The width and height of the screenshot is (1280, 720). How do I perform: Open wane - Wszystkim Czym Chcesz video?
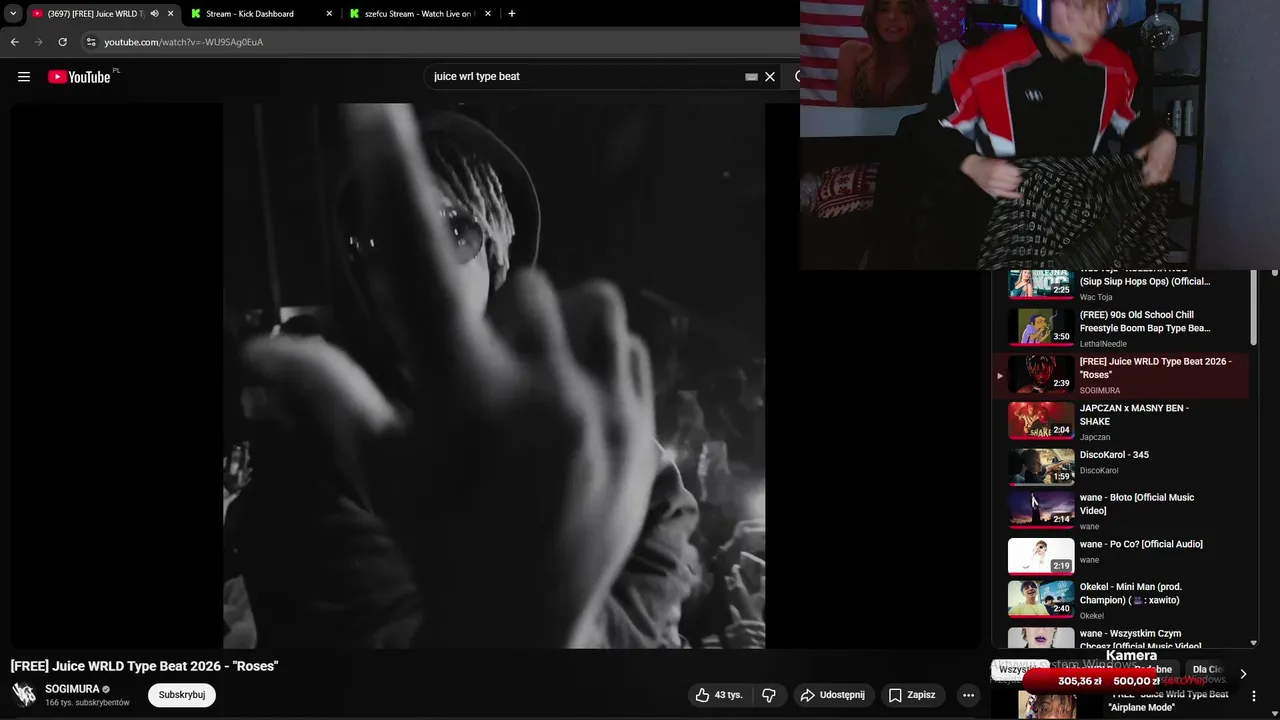click(1120, 638)
